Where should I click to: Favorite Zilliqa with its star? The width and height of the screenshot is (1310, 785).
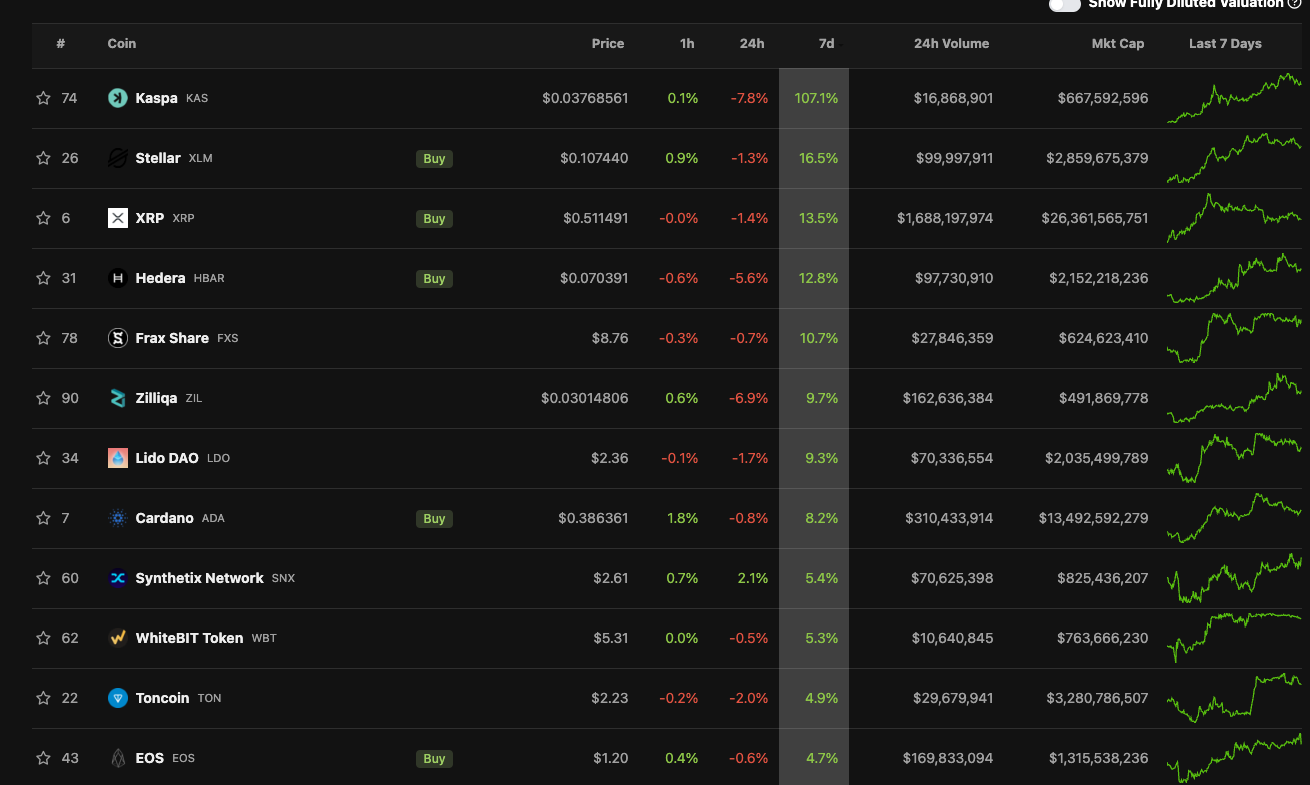pos(43,398)
